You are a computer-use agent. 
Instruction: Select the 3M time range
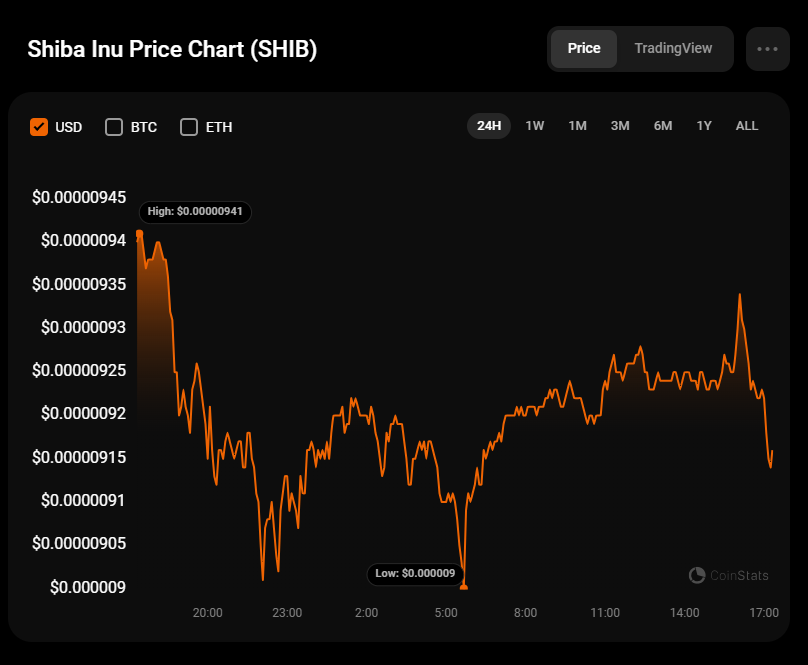click(620, 126)
